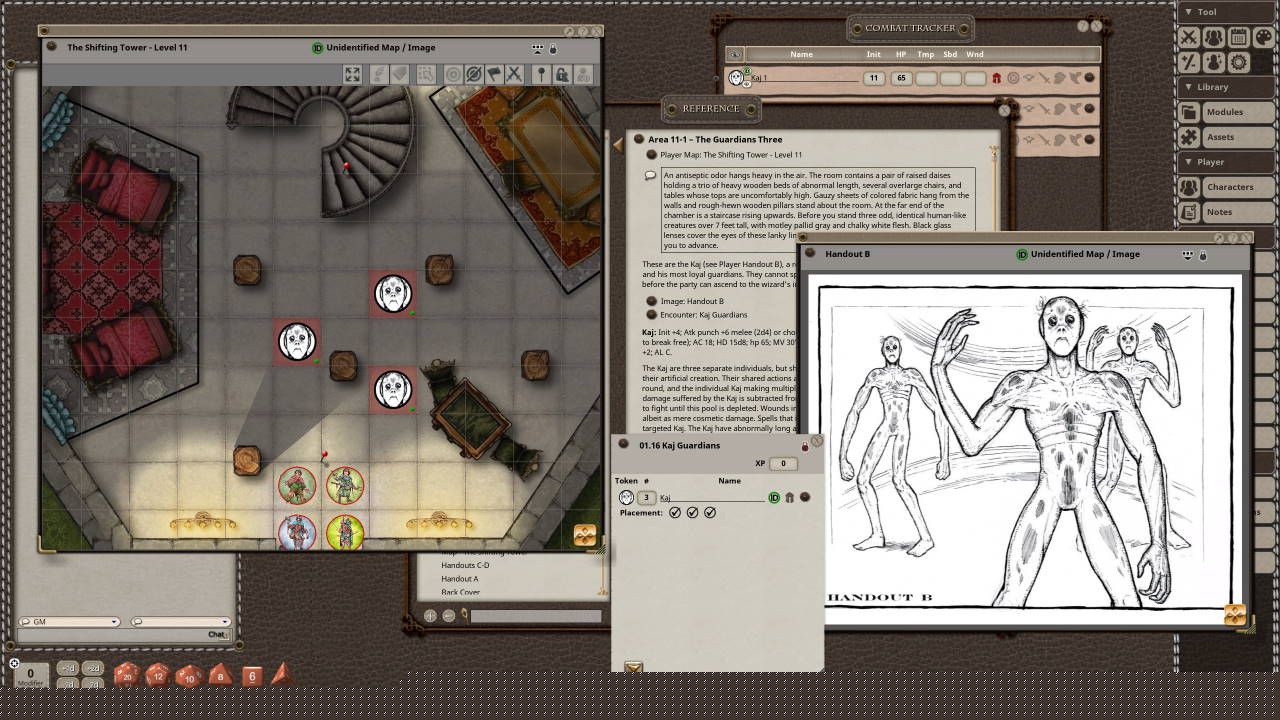Open the share dropdown on the Shifting Tower map title
Screen dimensions: 1280x720
(x=538, y=48)
